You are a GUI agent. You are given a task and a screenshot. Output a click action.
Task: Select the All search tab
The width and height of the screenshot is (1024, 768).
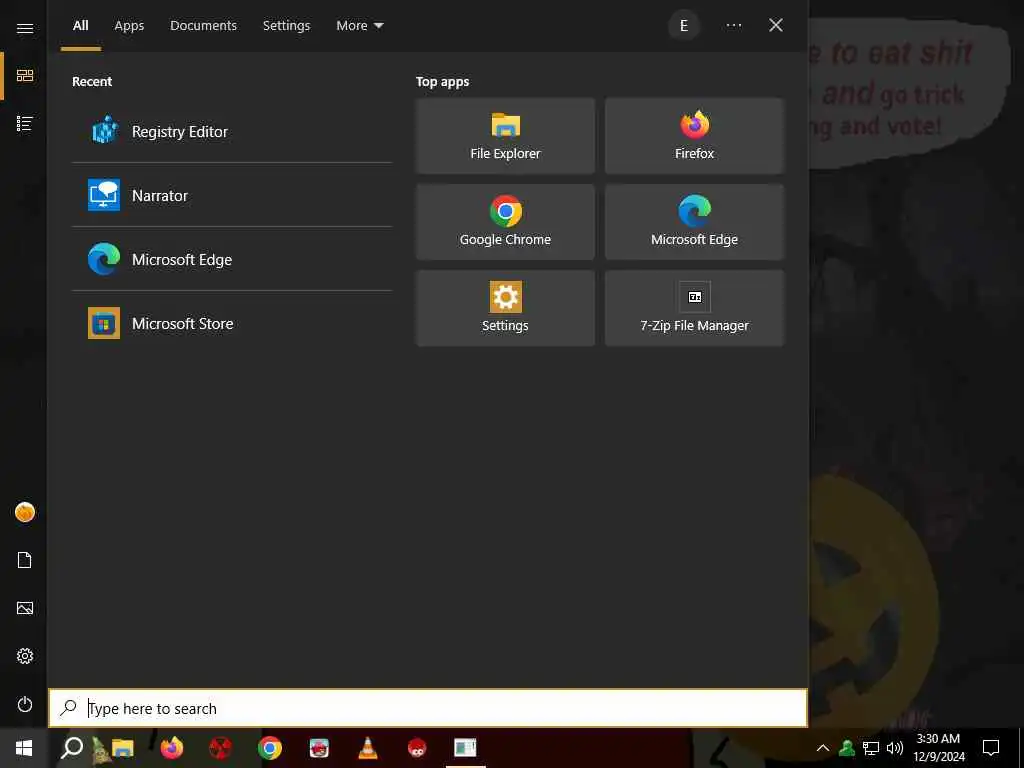click(80, 25)
